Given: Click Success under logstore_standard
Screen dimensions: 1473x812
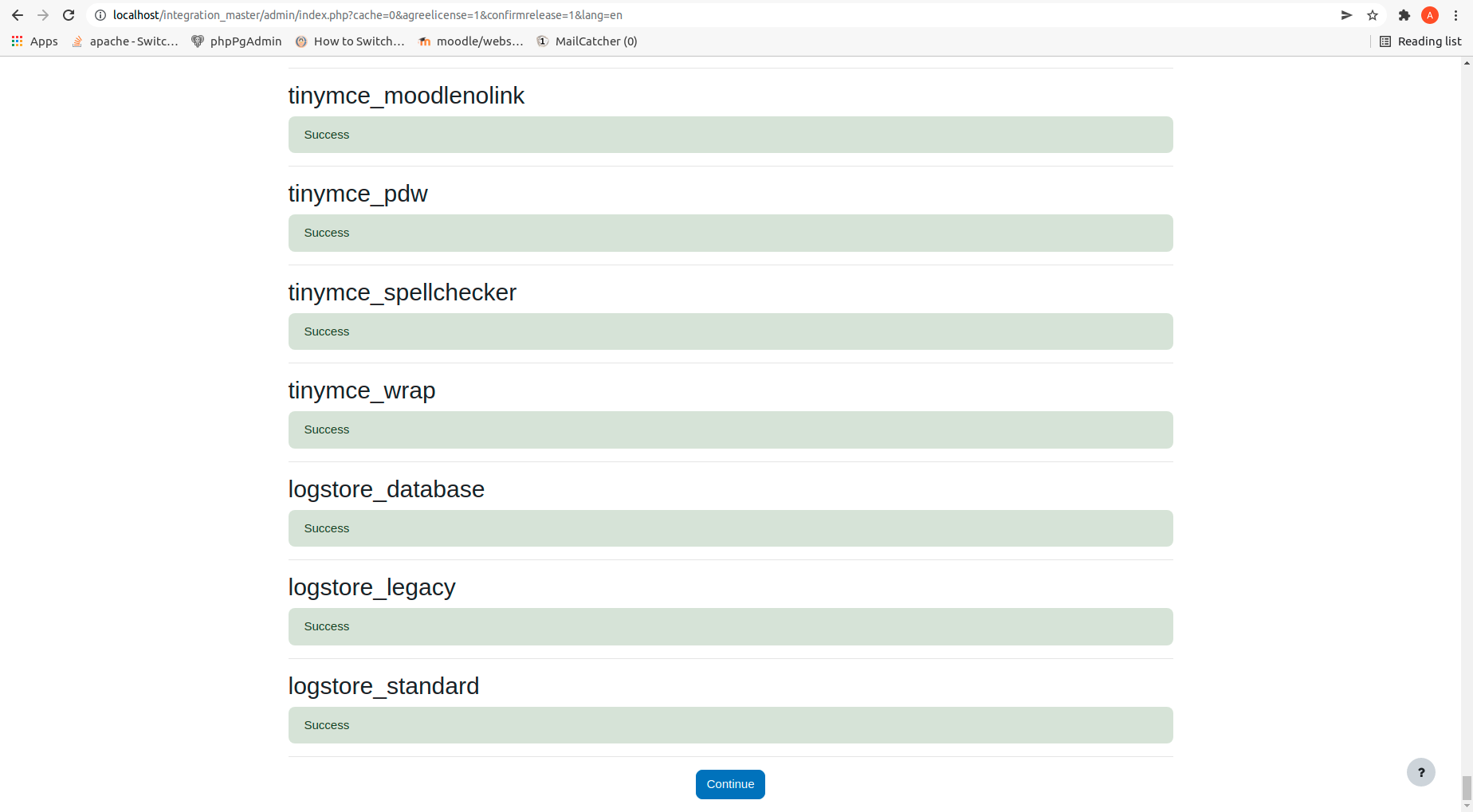Looking at the screenshot, I should coord(327,725).
